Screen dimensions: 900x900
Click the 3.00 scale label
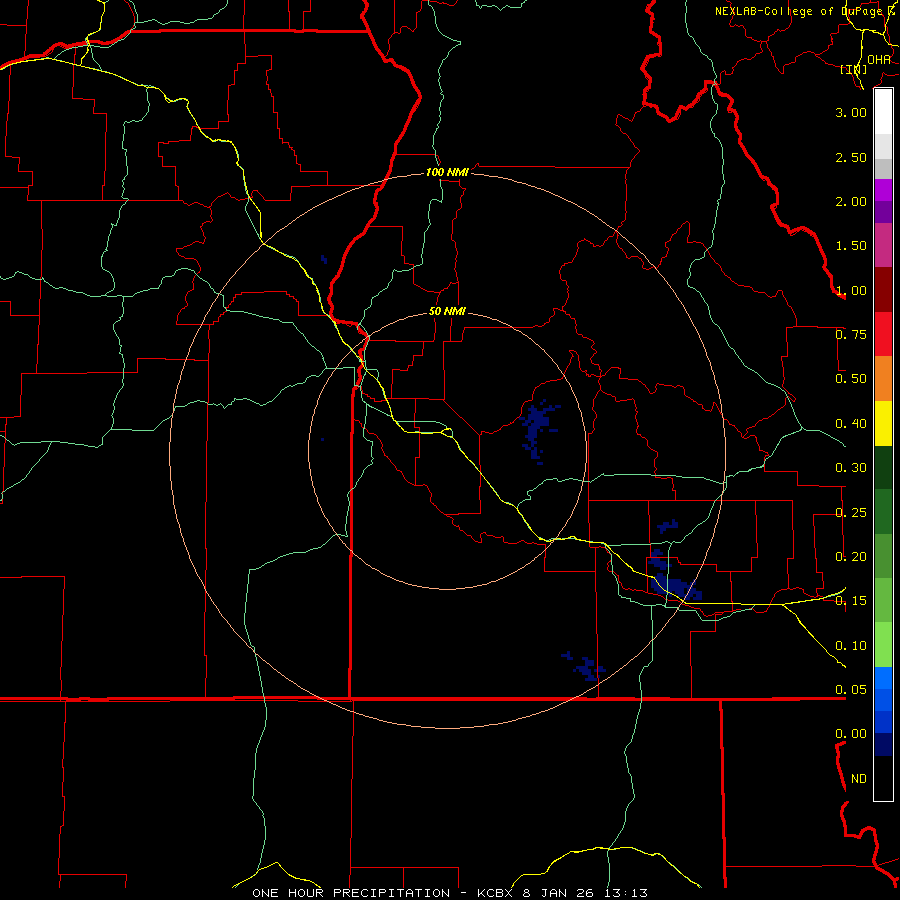pyautogui.click(x=851, y=112)
